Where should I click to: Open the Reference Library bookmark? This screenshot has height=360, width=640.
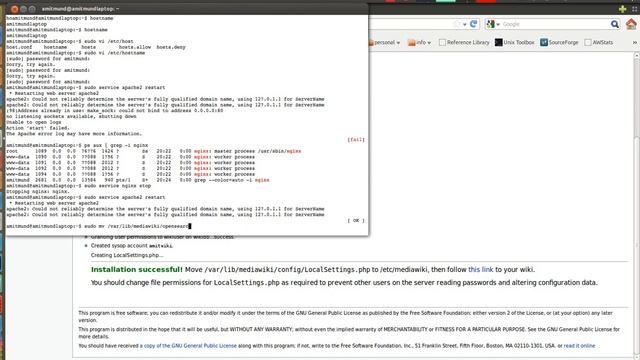pyautogui.click(x=464, y=42)
